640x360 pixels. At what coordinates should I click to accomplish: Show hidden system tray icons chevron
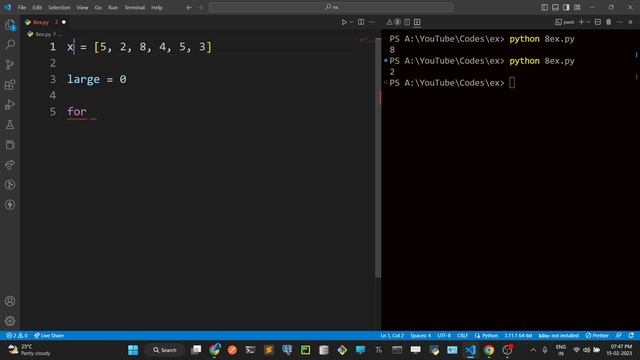click(x=533, y=350)
